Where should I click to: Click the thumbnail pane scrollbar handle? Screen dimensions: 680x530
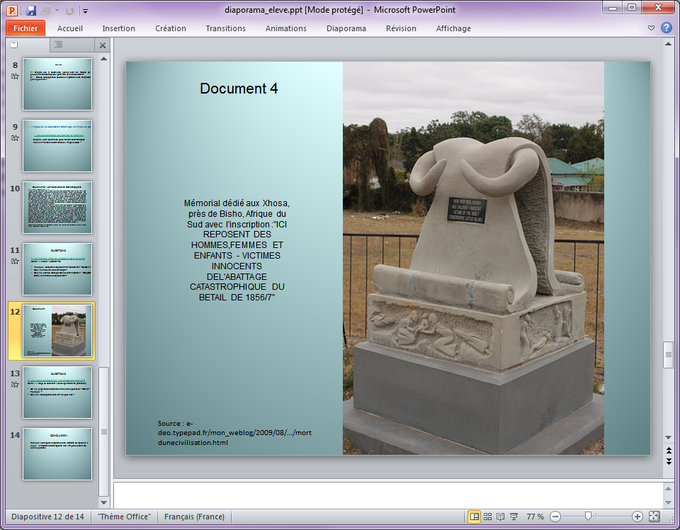(x=104, y=432)
